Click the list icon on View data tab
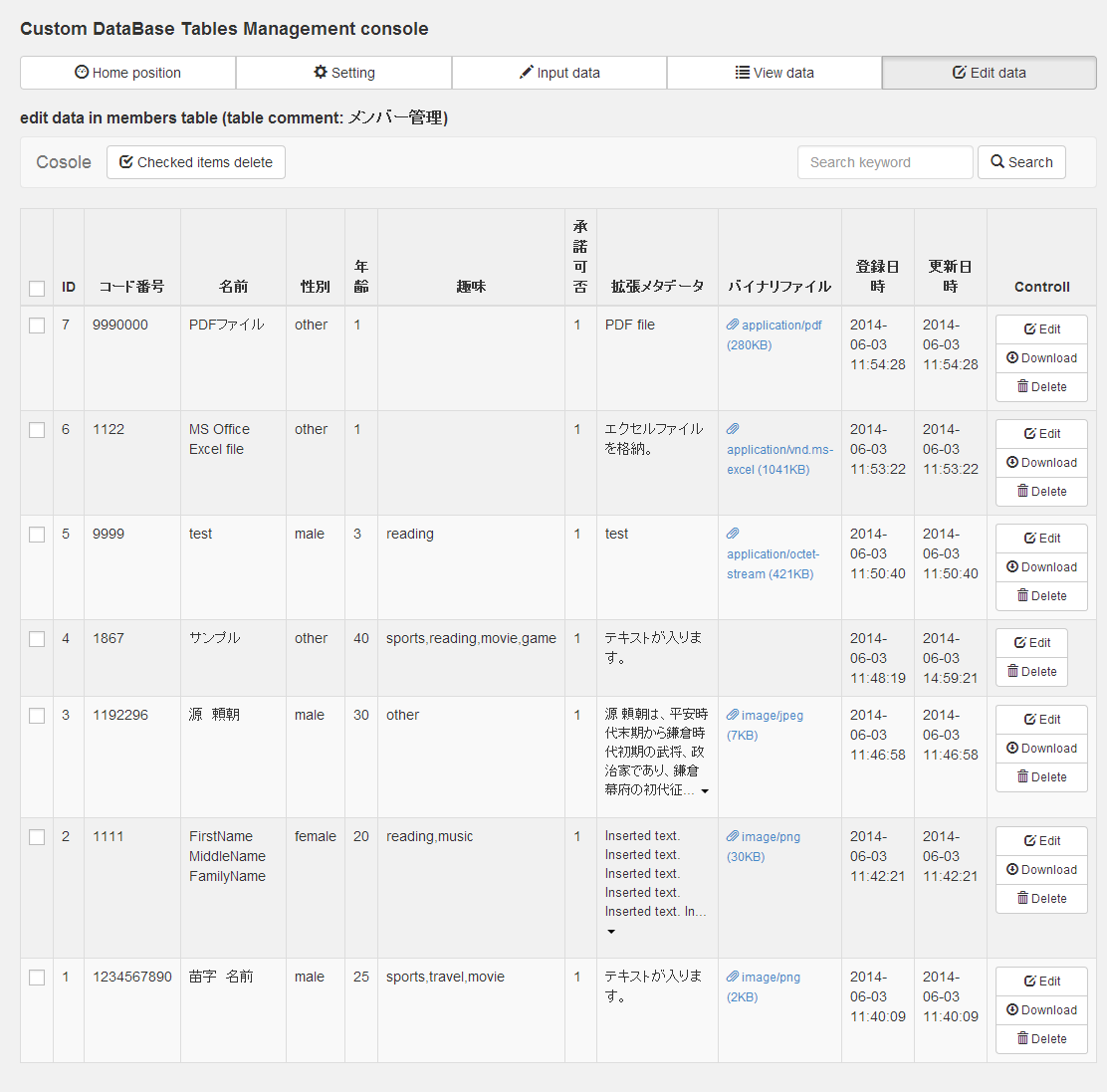The image size is (1107, 1092). click(743, 73)
